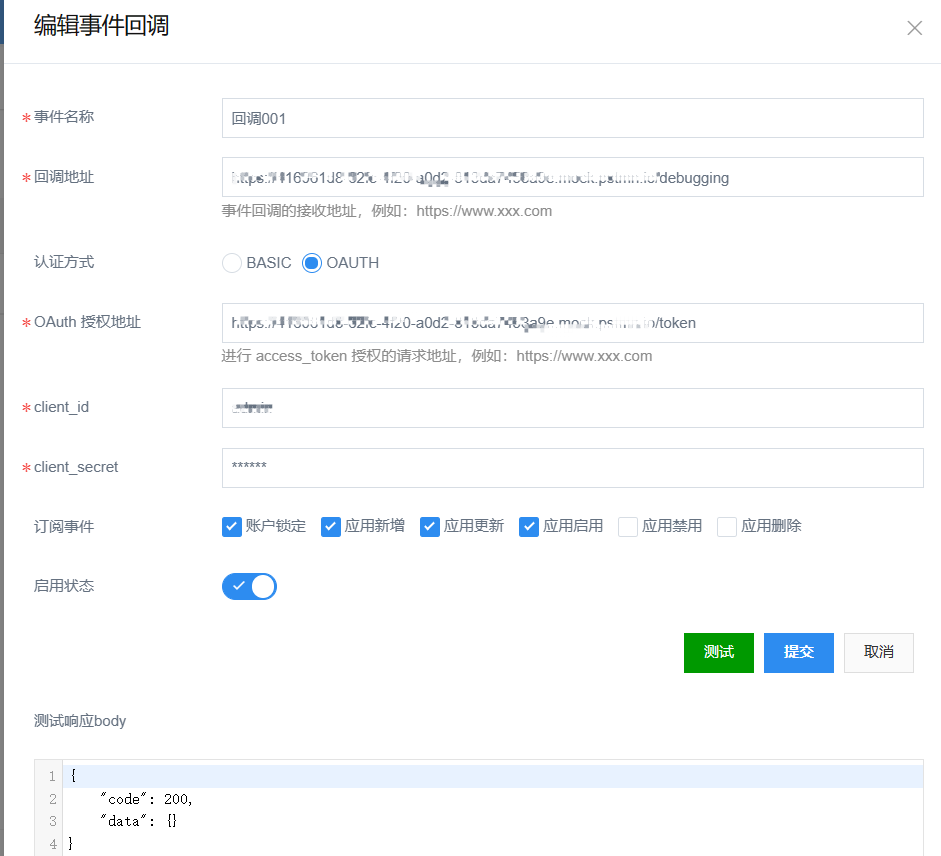Click line number 2 in the response editor

pyautogui.click(x=52, y=799)
